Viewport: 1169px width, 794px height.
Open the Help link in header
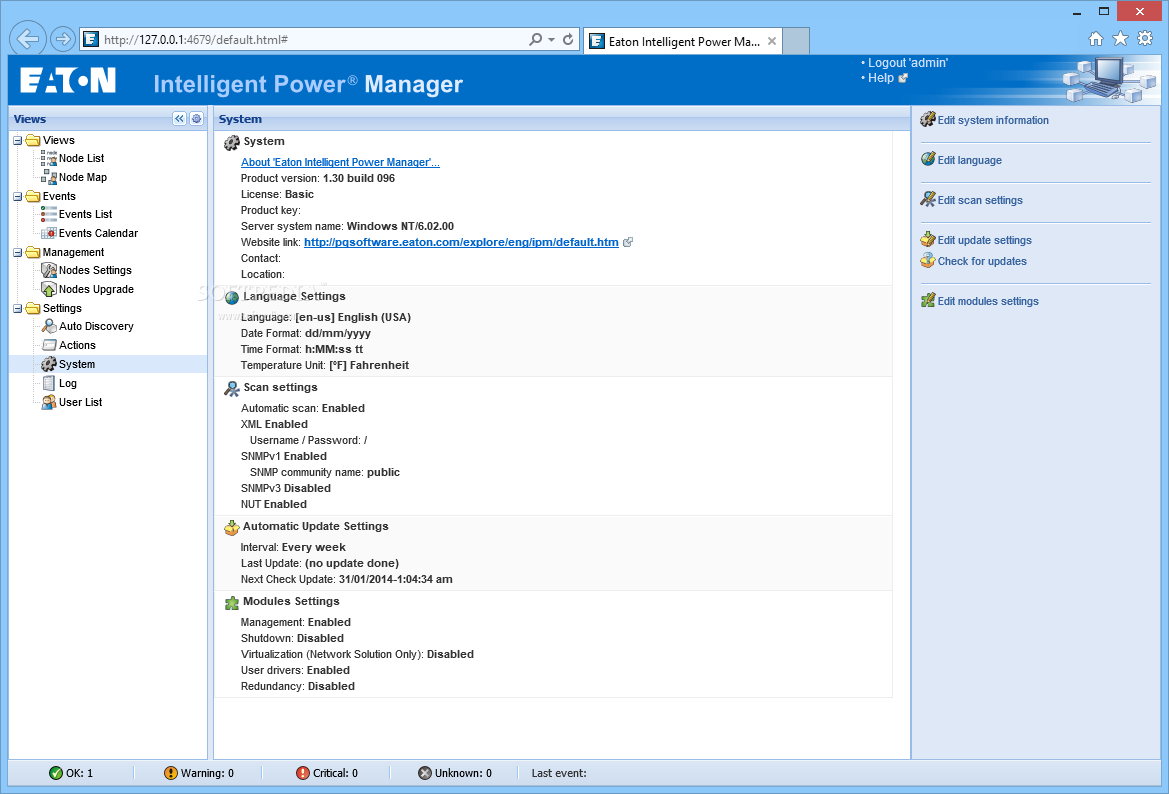click(880, 78)
